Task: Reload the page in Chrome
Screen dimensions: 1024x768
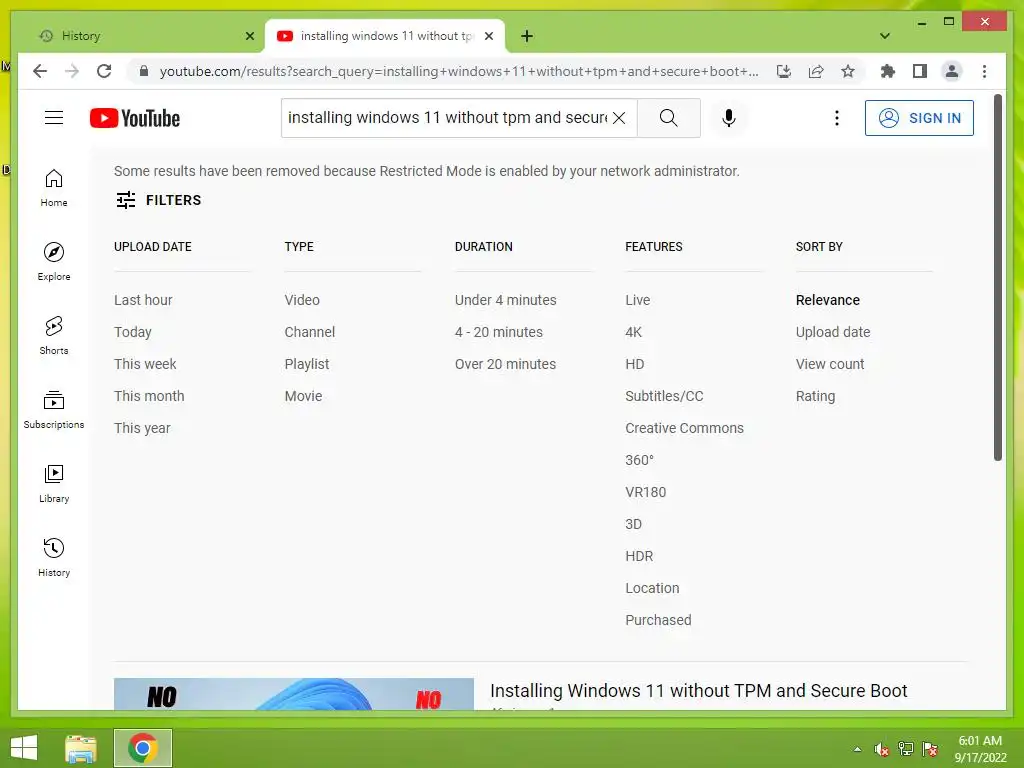Action: 104,71
